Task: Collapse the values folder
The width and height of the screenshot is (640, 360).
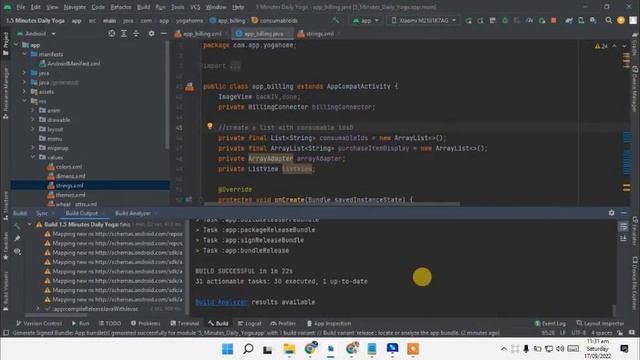Action: point(33,157)
